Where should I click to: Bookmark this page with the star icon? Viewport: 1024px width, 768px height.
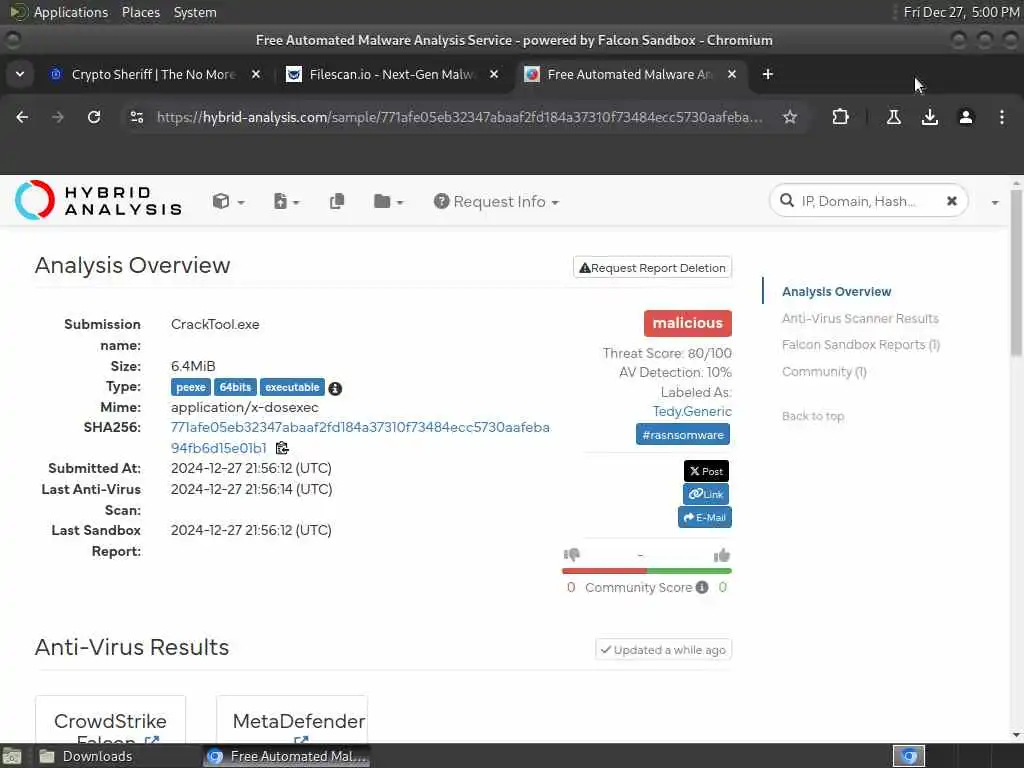click(790, 117)
